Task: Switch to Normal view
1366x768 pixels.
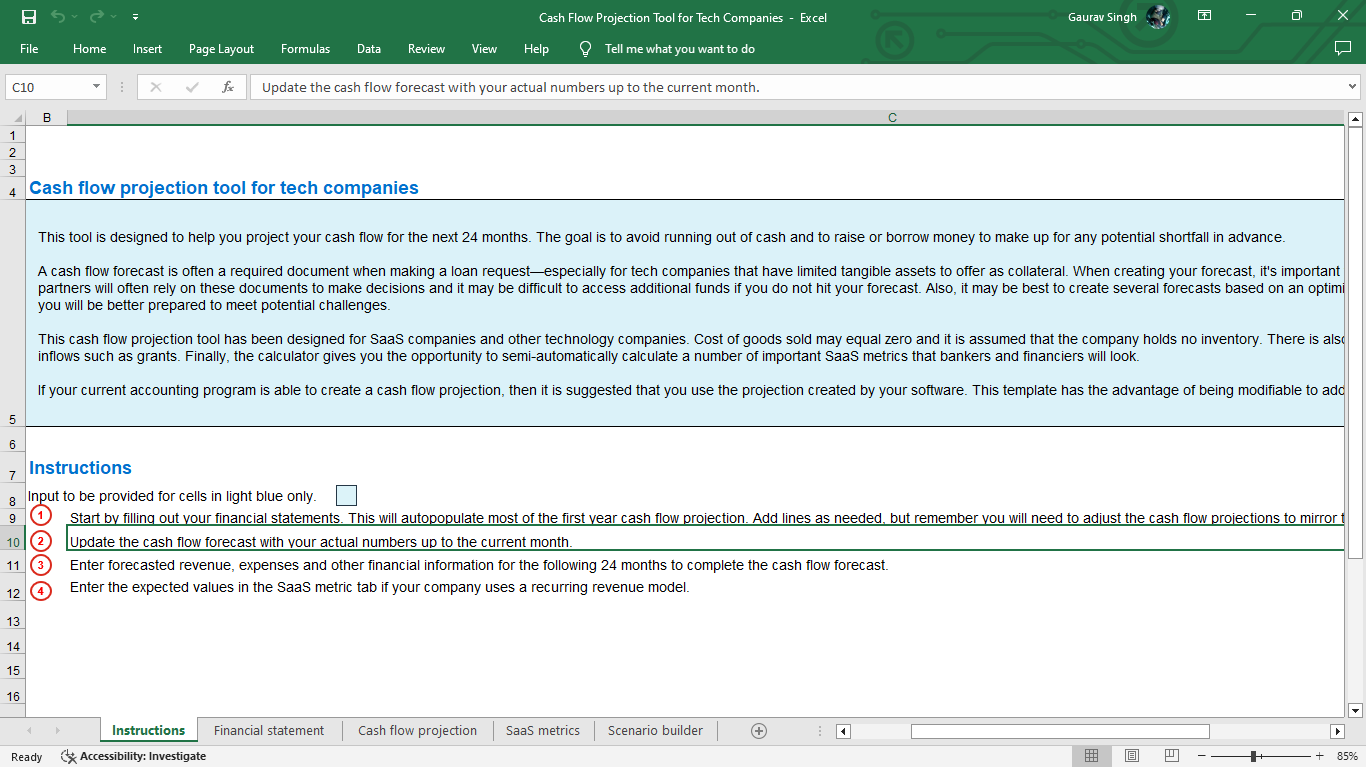Action: click(x=1092, y=755)
